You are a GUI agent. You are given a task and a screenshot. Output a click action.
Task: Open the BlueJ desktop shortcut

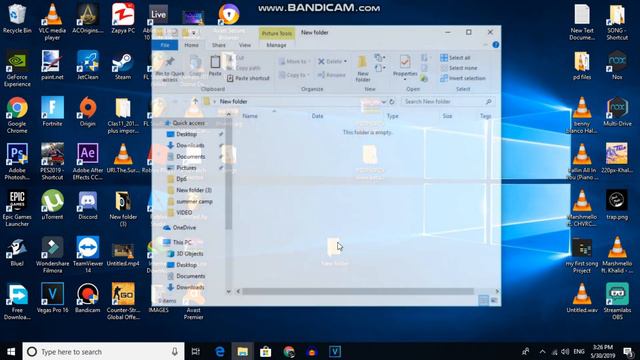[x=17, y=251]
